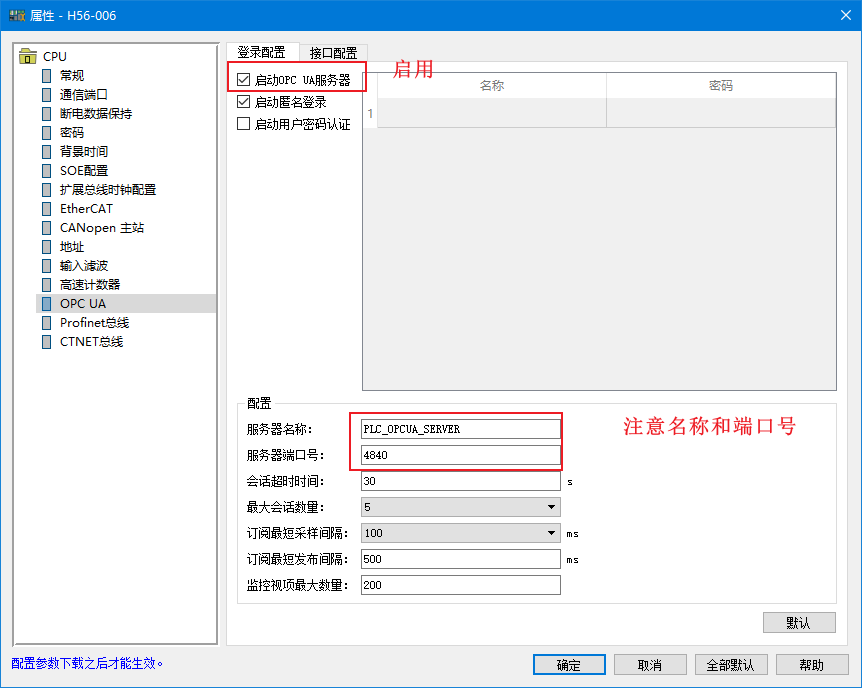Click the 帮助 button
This screenshot has width=862, height=688.
[812, 665]
